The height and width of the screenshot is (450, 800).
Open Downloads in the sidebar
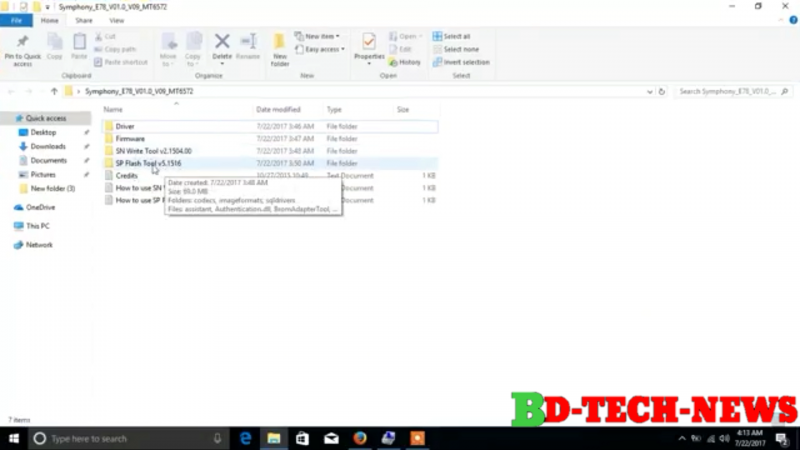(48, 146)
